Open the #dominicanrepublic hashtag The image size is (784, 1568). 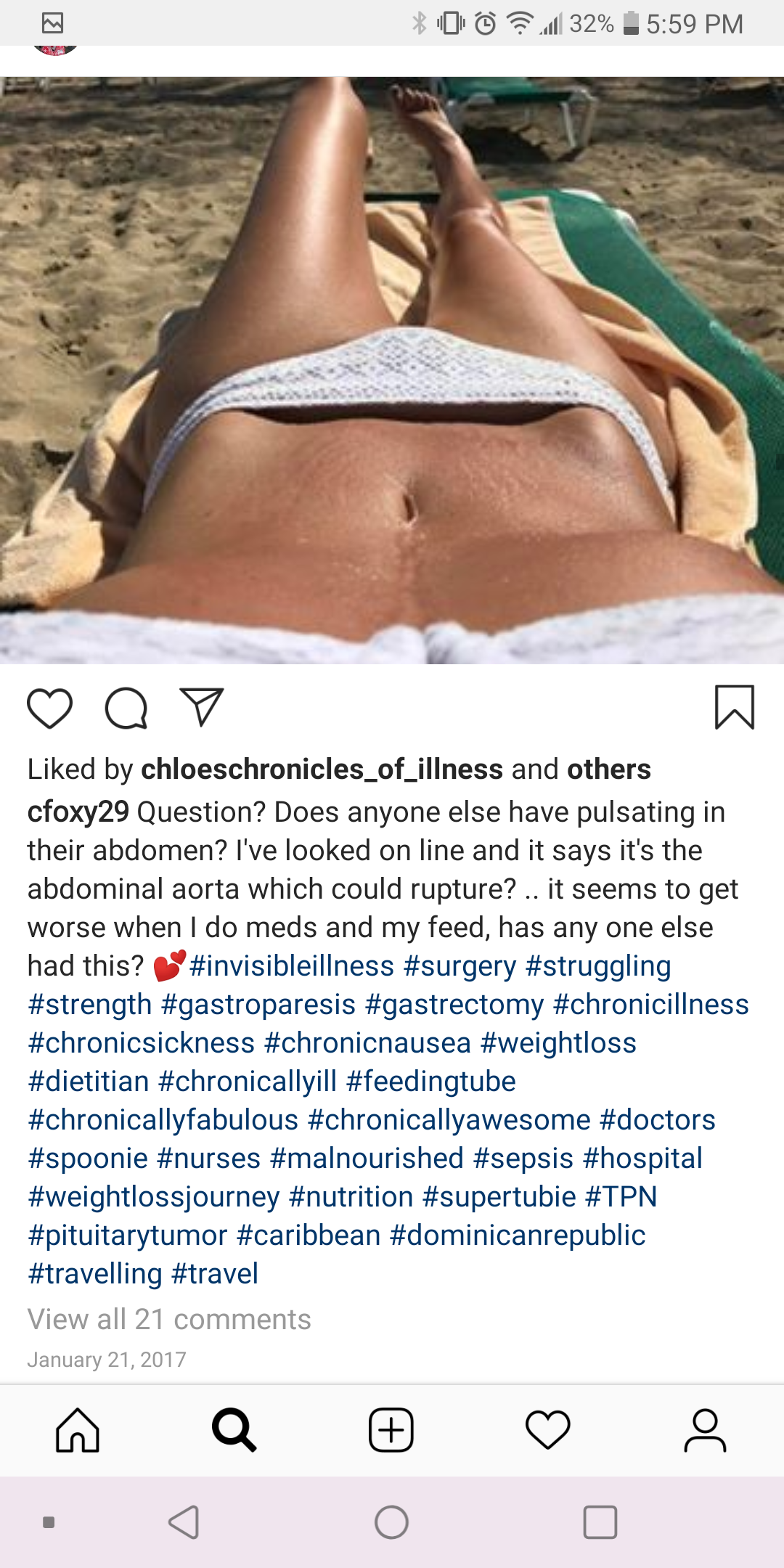[518, 1236]
